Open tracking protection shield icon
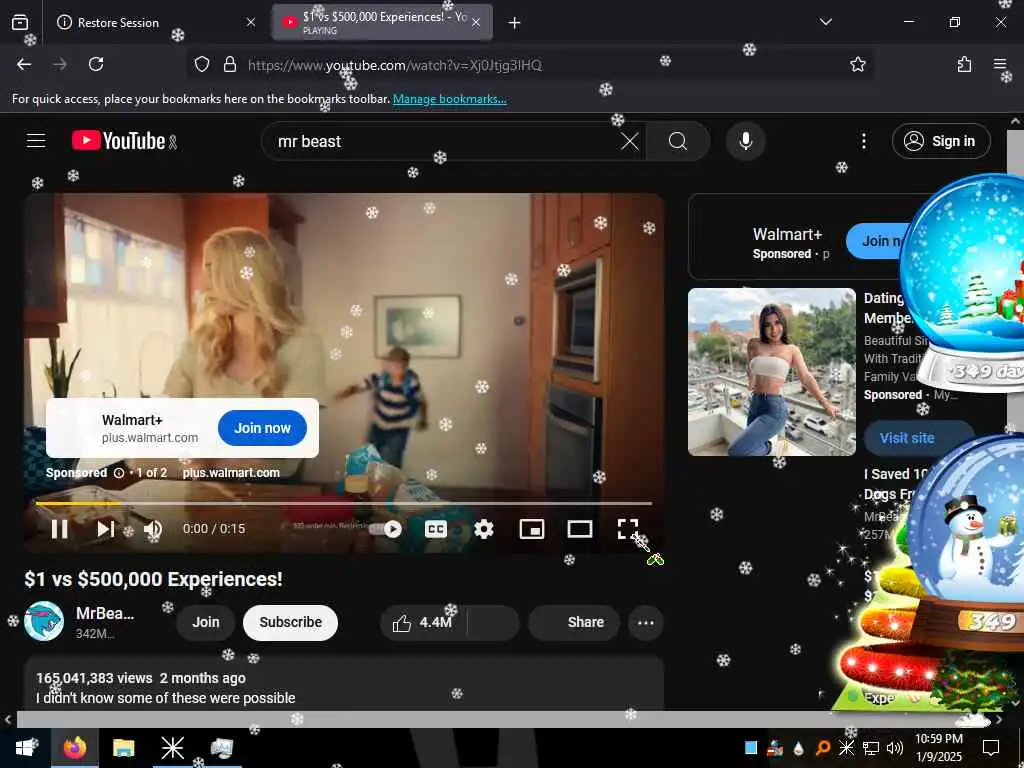 [x=202, y=64]
